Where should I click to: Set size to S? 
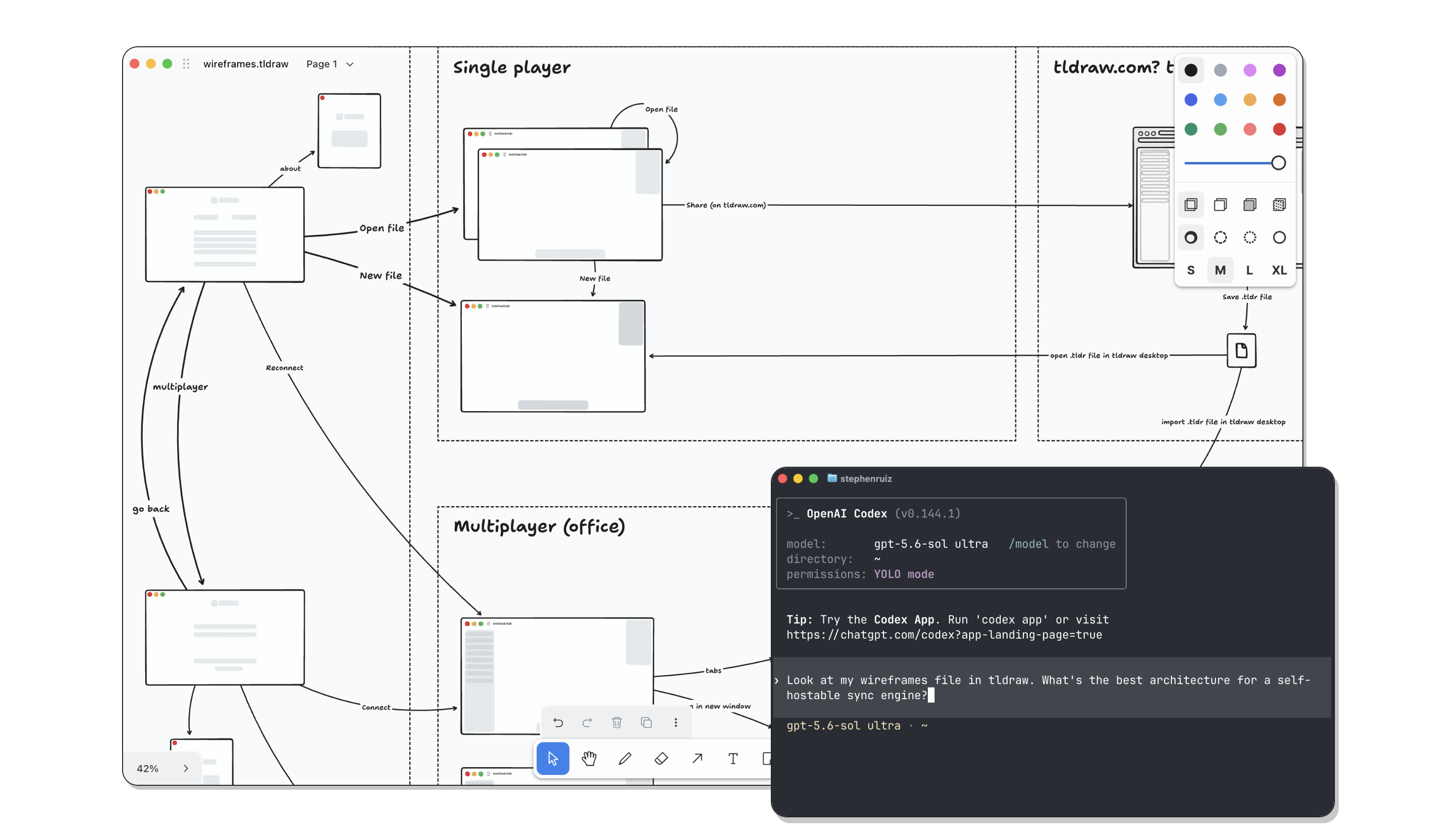tap(1191, 270)
